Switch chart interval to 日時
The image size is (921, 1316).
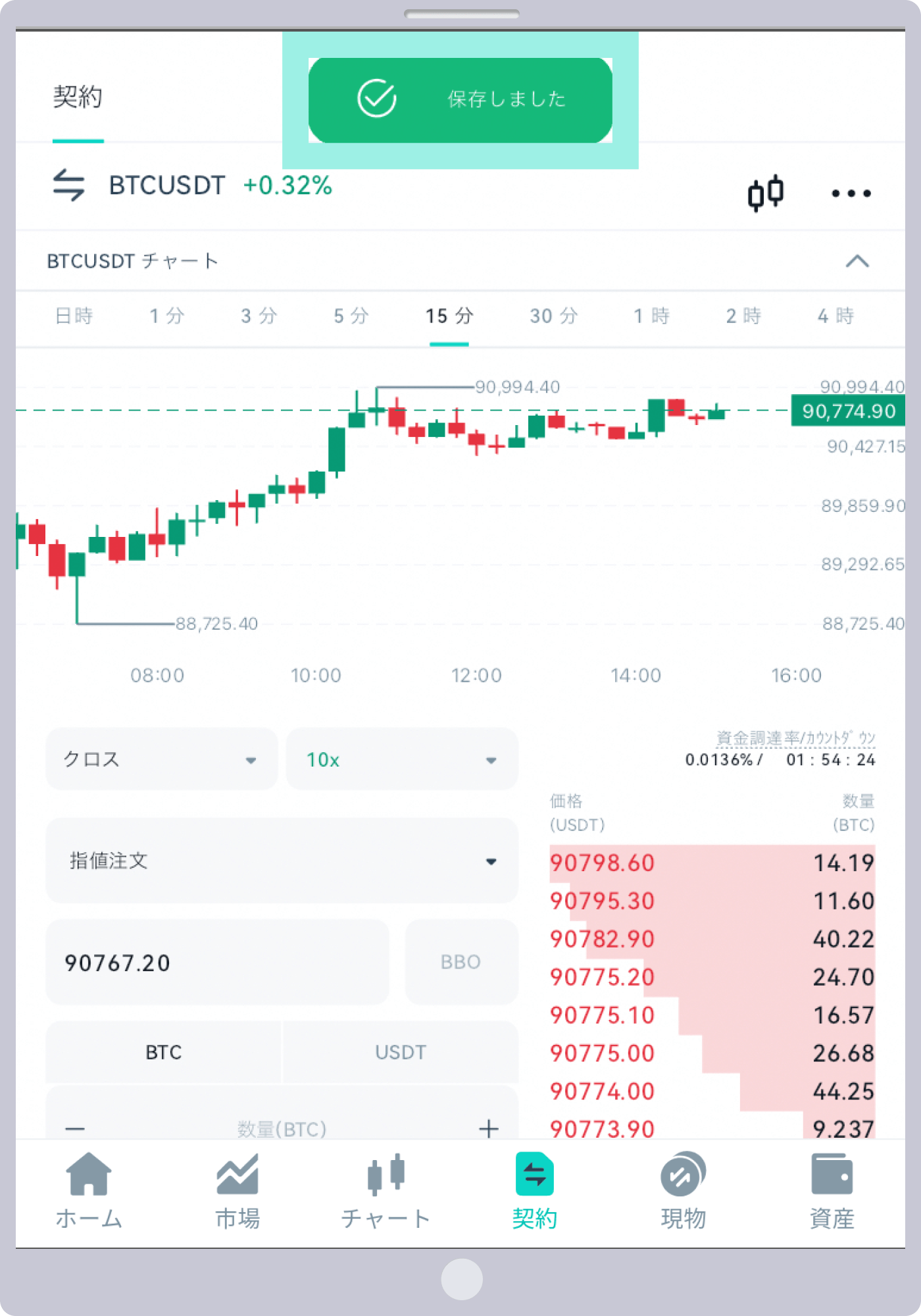pos(74,316)
